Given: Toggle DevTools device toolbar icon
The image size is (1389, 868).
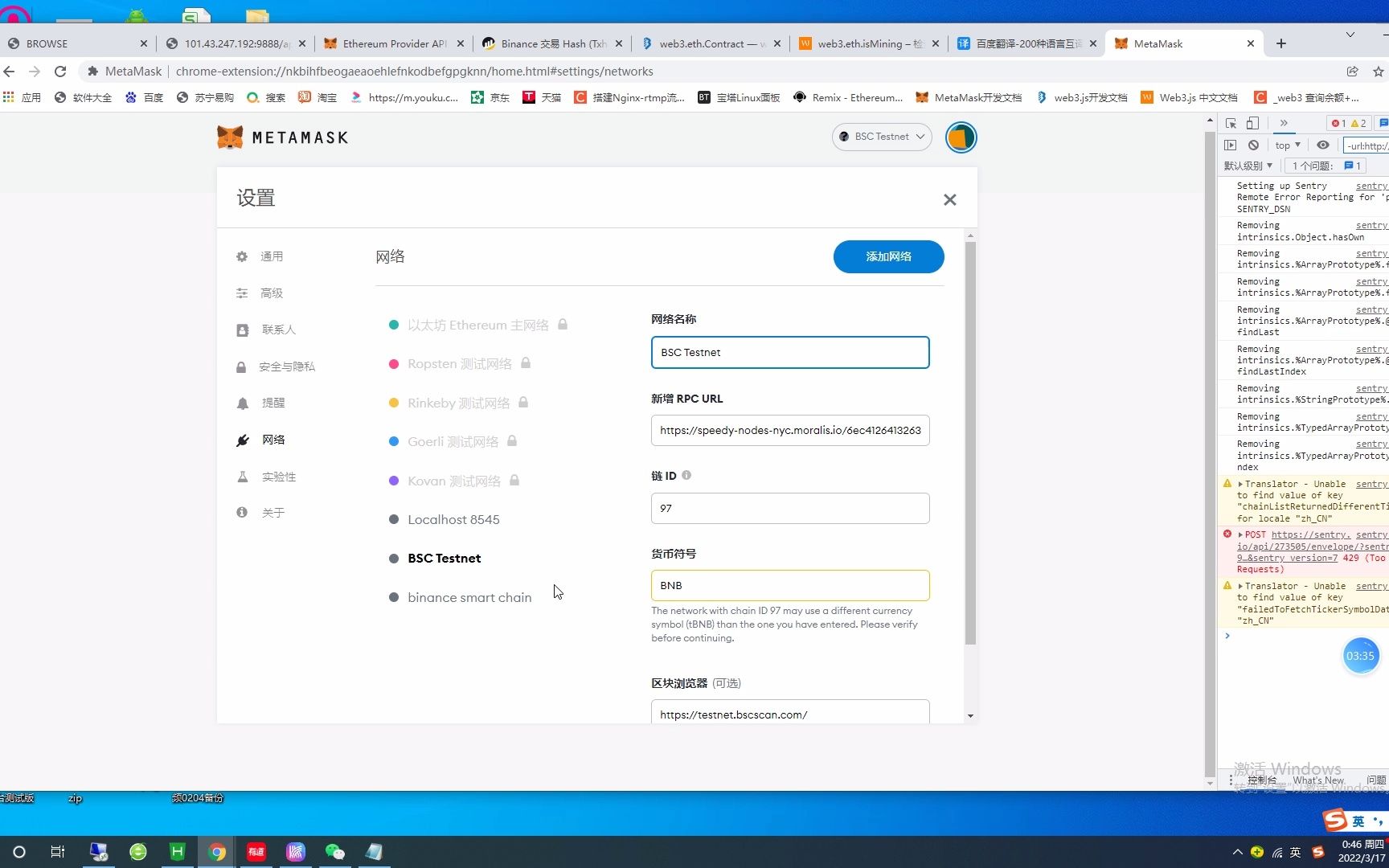Looking at the screenshot, I should coord(1252,123).
